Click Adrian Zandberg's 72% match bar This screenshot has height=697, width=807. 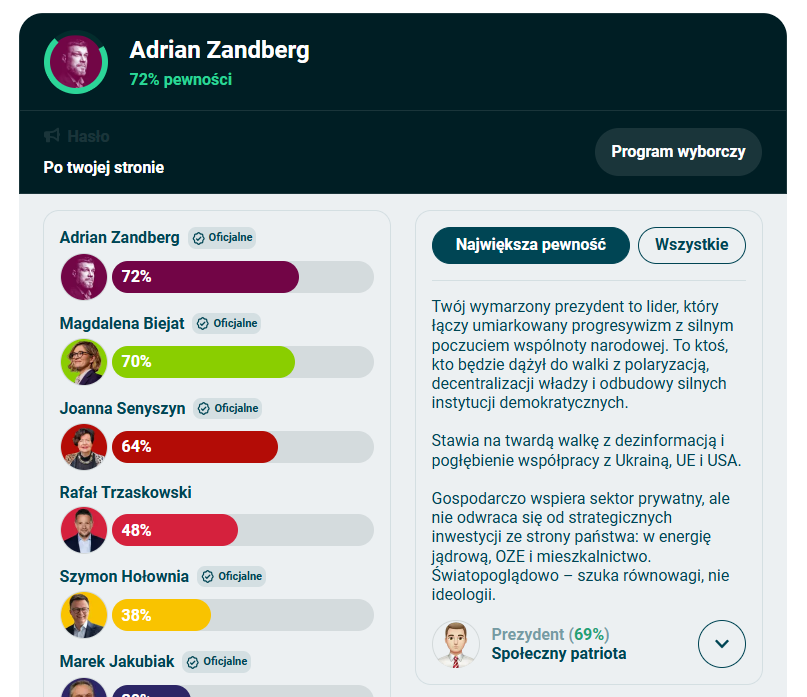point(205,277)
